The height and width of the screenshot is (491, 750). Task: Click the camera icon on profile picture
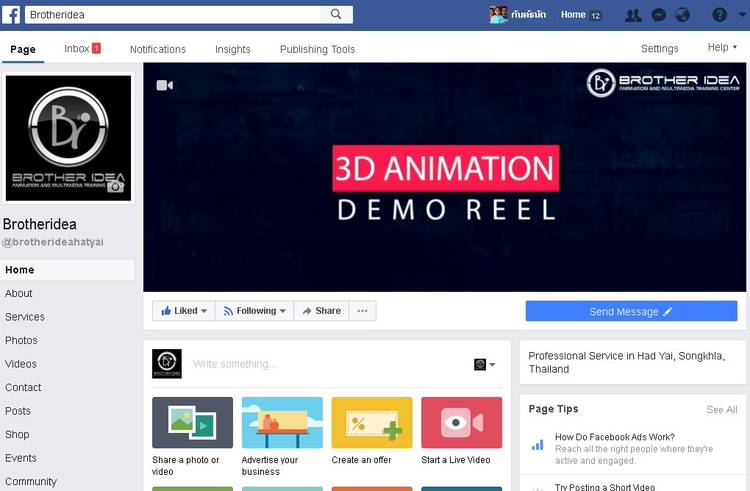116,186
